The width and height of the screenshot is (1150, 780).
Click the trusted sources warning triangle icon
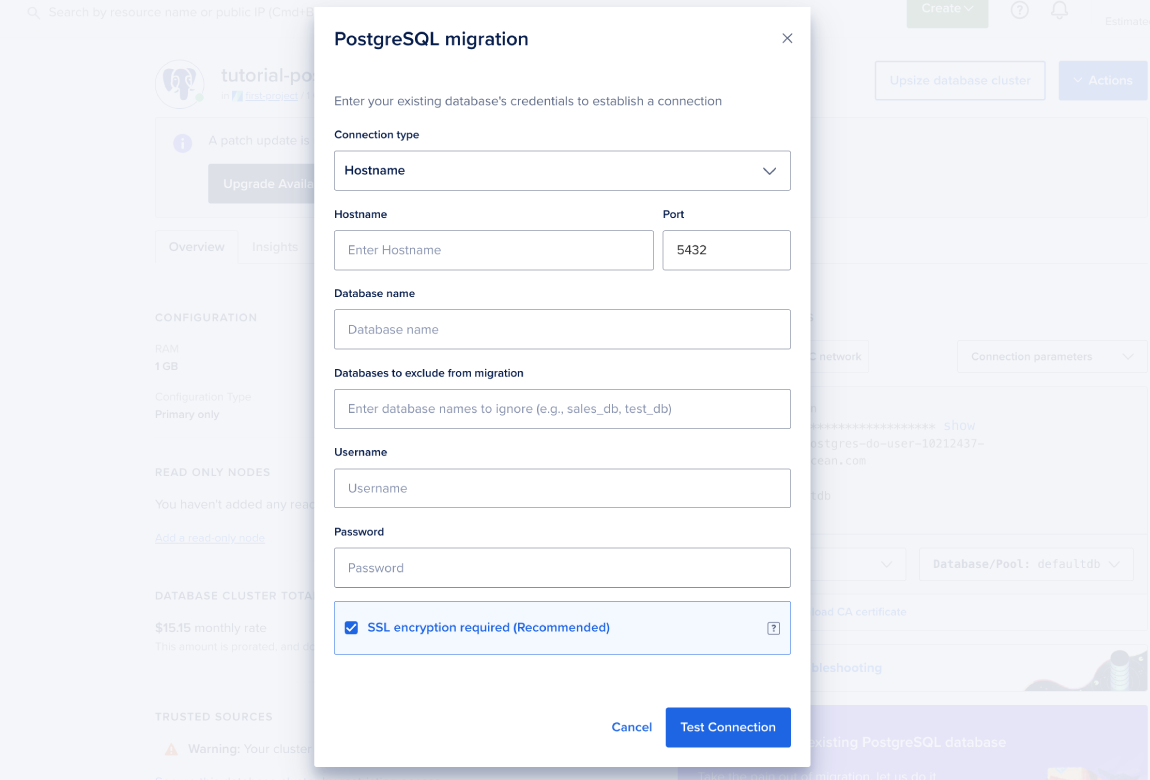click(171, 749)
